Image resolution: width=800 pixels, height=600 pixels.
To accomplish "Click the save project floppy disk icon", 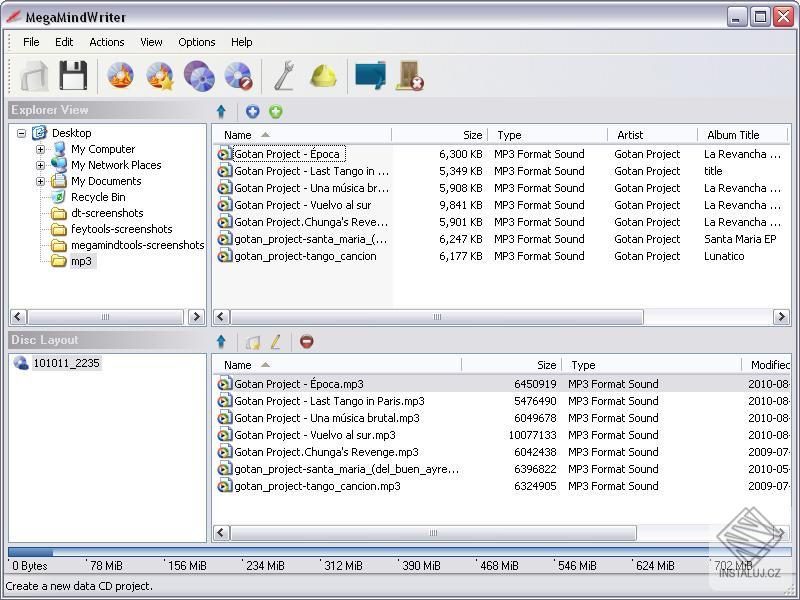I will tap(73, 76).
